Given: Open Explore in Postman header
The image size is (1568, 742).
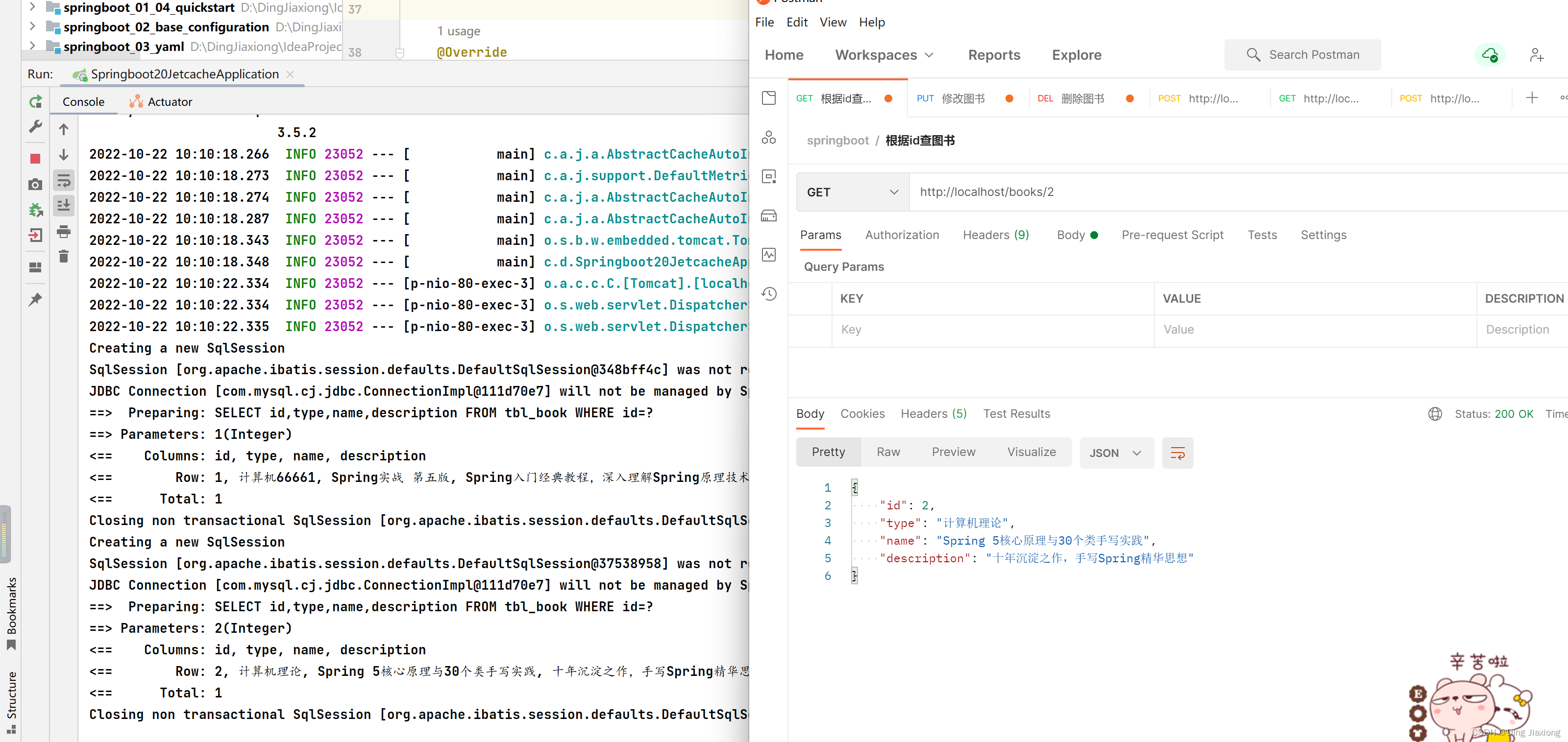Looking at the screenshot, I should coord(1076,55).
